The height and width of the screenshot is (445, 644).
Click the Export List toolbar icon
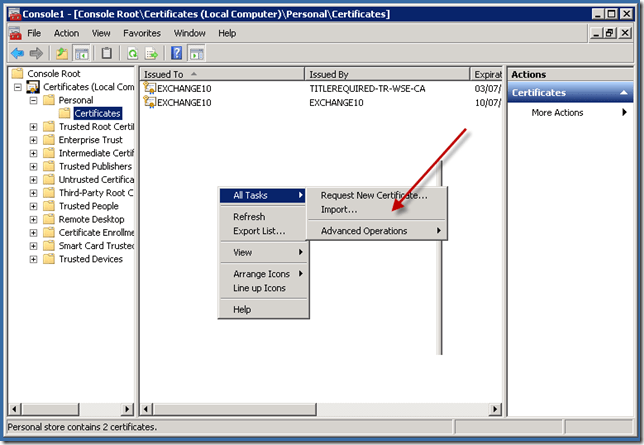point(152,53)
